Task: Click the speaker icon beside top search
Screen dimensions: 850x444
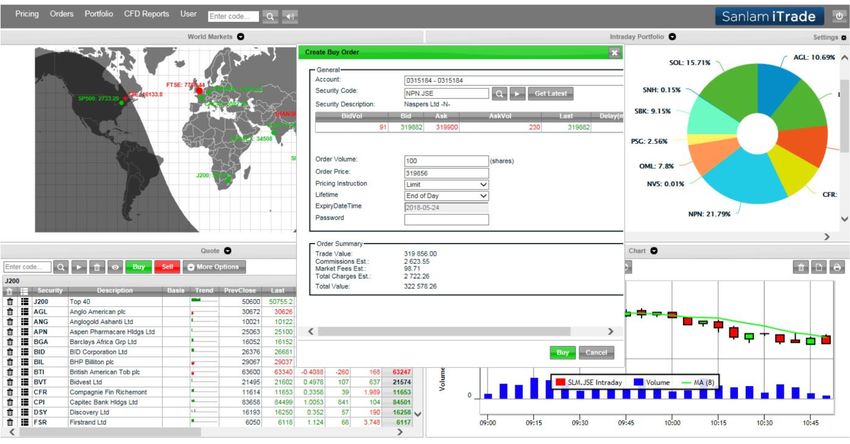Action: [290, 17]
